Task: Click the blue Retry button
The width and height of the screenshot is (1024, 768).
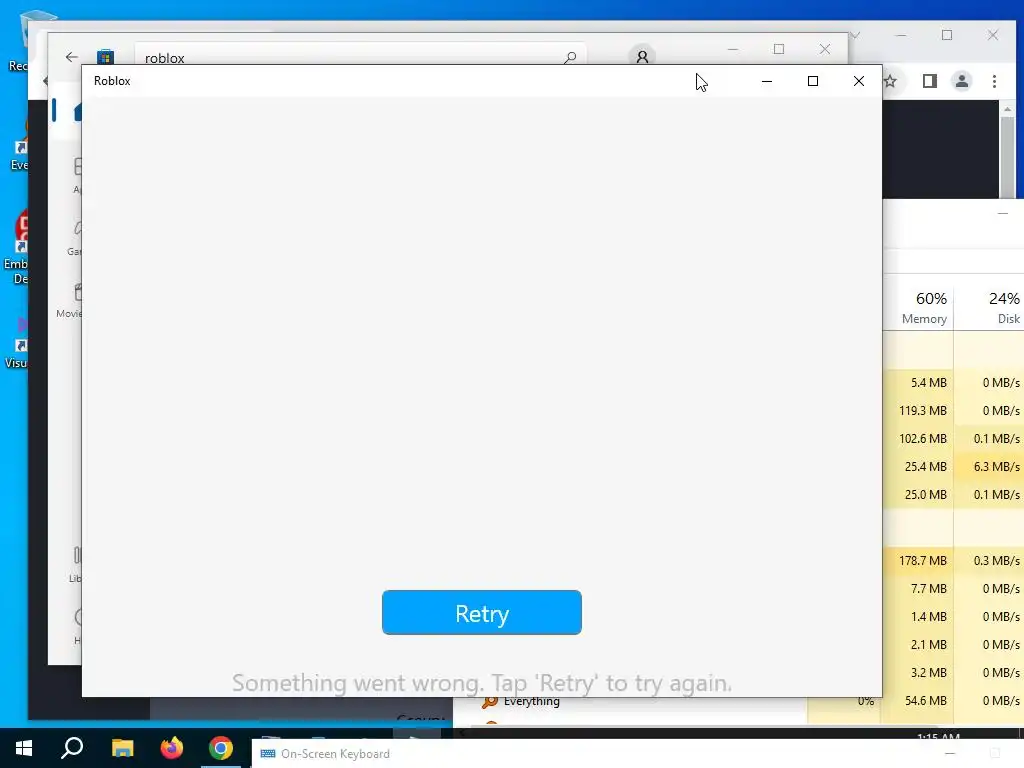Action: tap(481, 613)
